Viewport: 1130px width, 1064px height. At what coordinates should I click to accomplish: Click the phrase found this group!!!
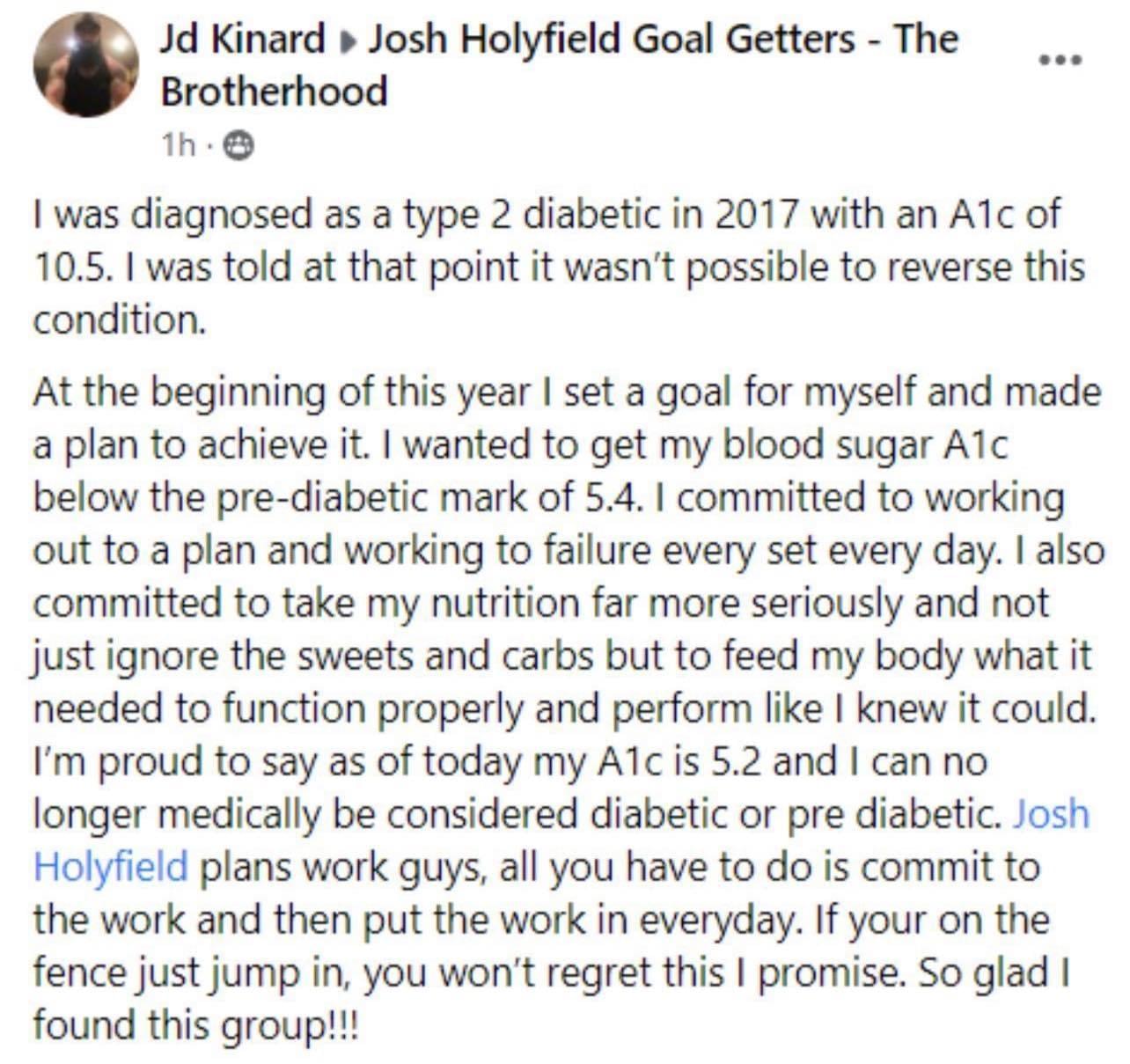pos(196,1026)
